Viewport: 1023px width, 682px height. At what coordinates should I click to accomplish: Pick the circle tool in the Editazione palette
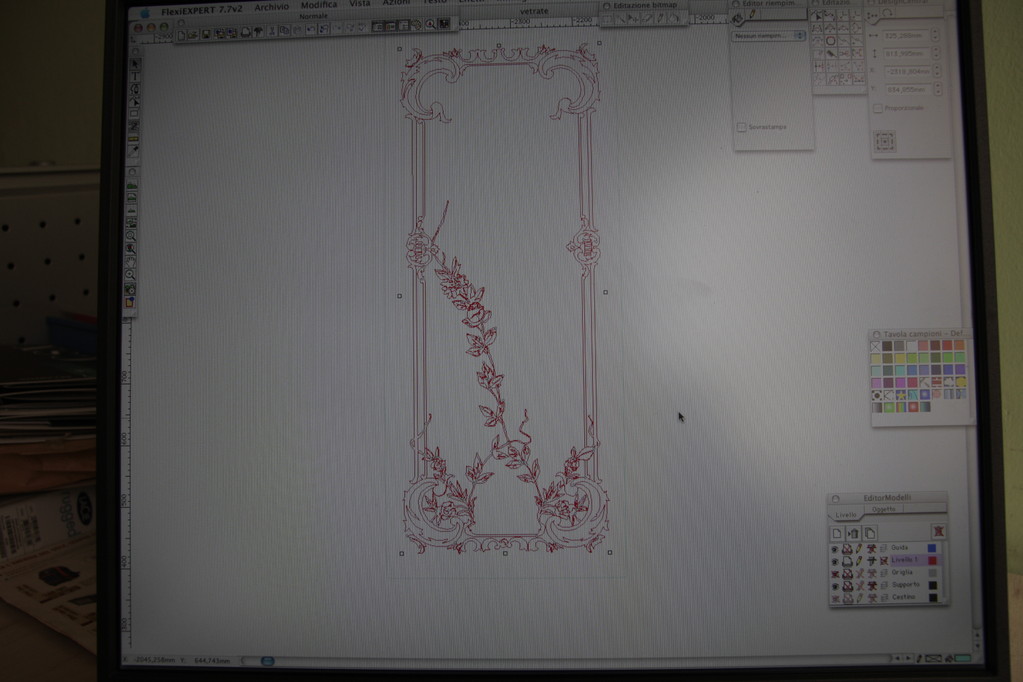tap(831, 40)
